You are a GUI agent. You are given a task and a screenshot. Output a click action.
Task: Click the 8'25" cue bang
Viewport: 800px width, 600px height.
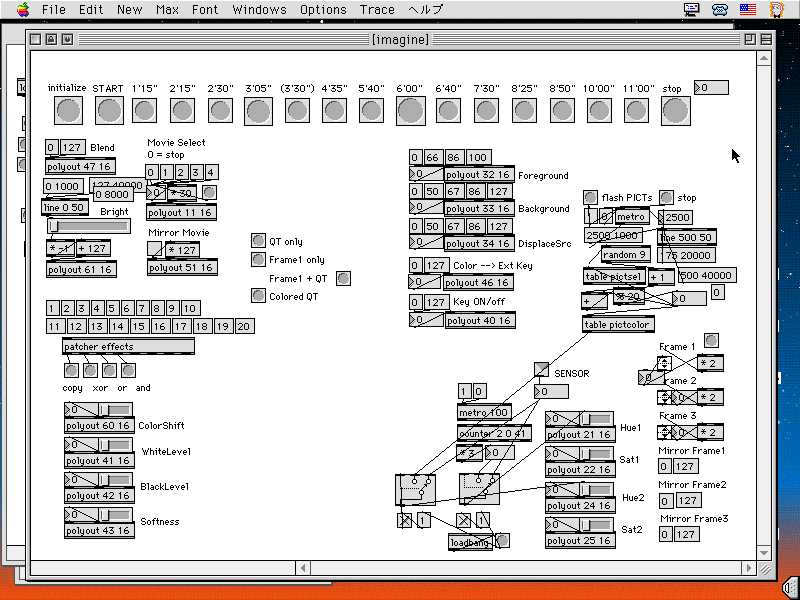524,110
